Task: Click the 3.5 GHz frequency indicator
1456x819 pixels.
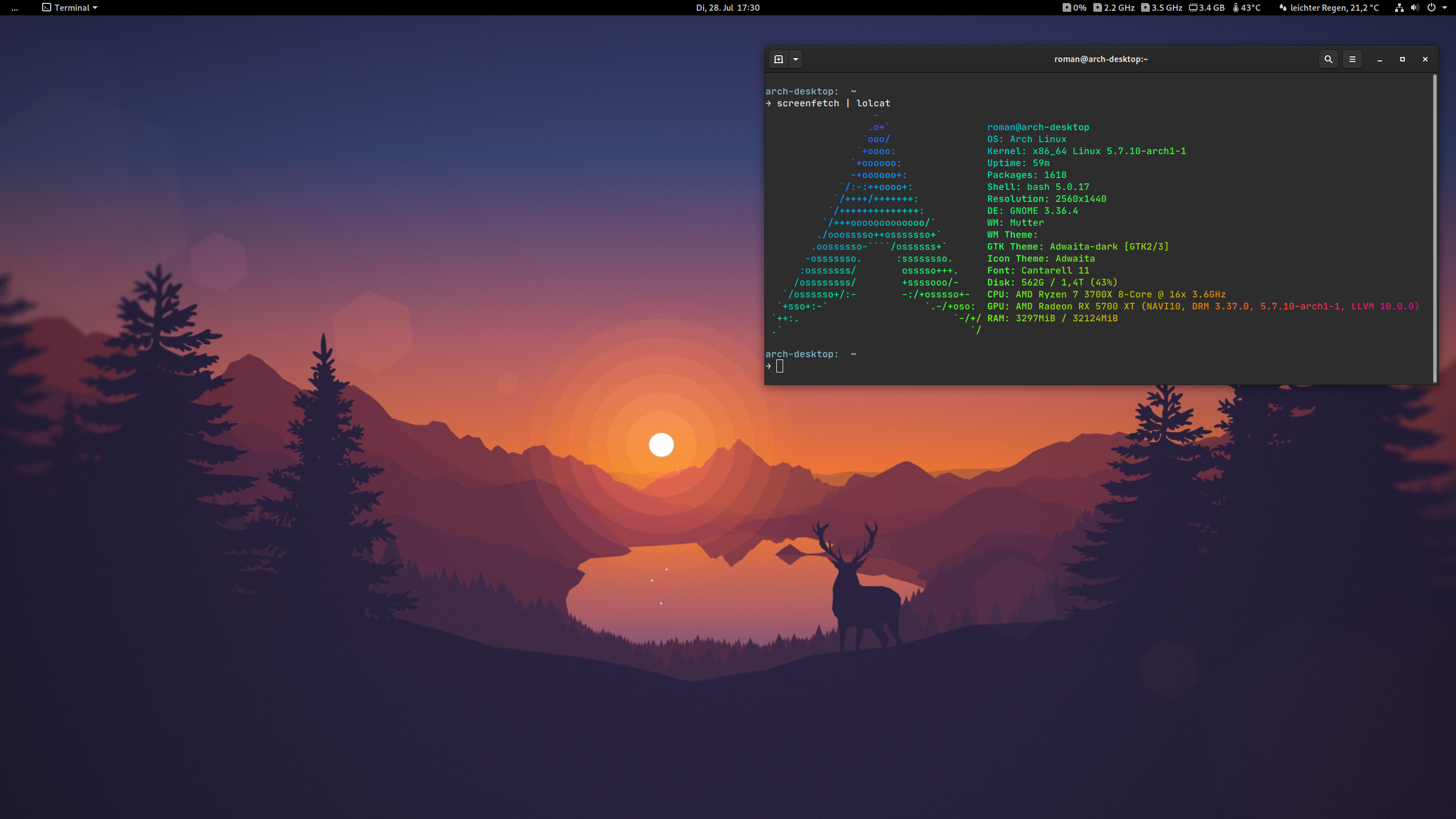Action: (1161, 7)
